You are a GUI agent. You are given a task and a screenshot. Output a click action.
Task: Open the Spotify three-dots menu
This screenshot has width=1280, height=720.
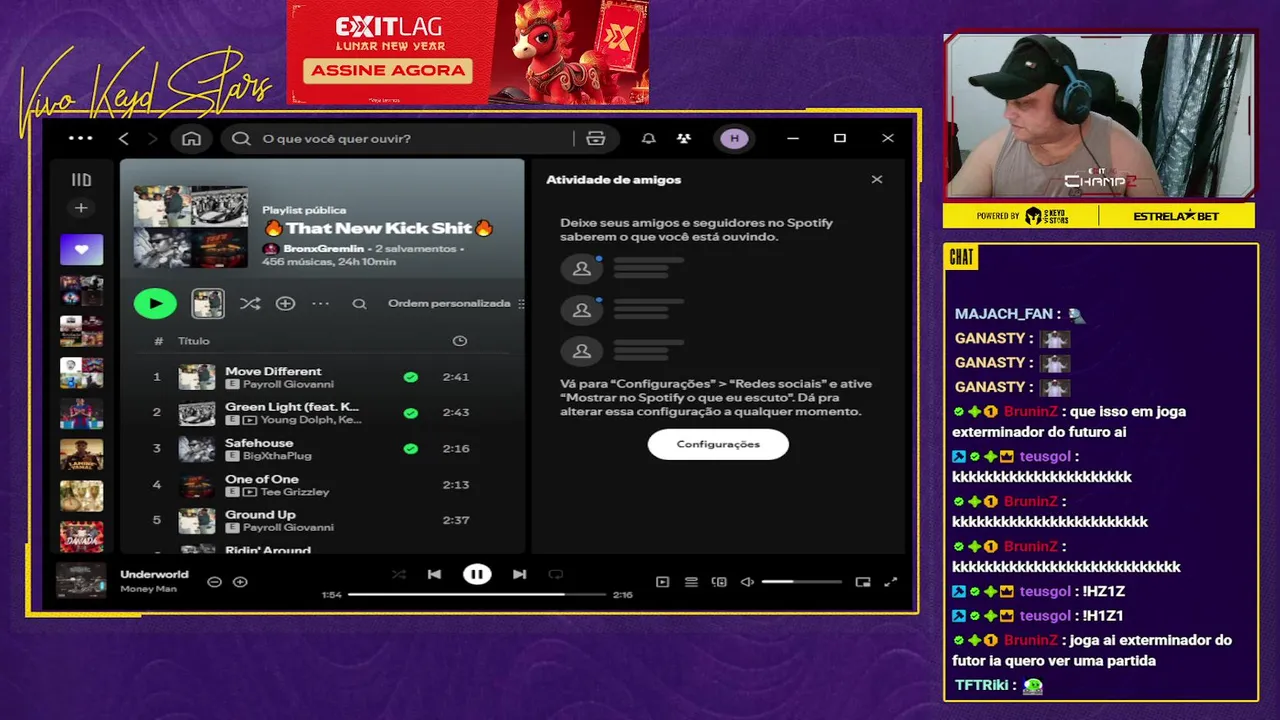click(x=80, y=138)
